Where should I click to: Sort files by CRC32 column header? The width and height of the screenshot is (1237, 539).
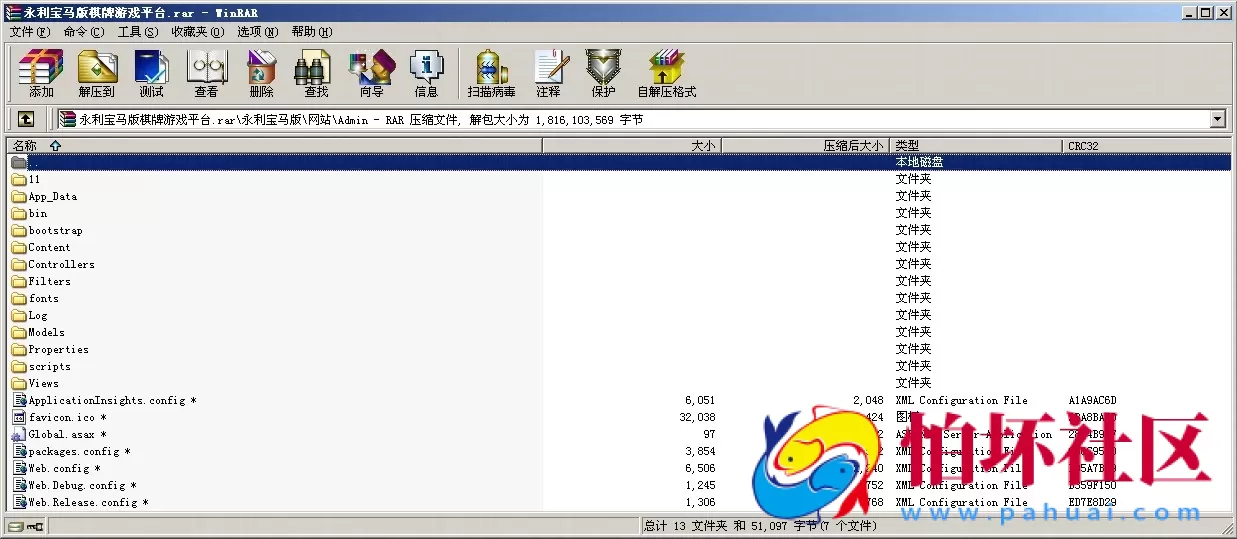point(1083,146)
